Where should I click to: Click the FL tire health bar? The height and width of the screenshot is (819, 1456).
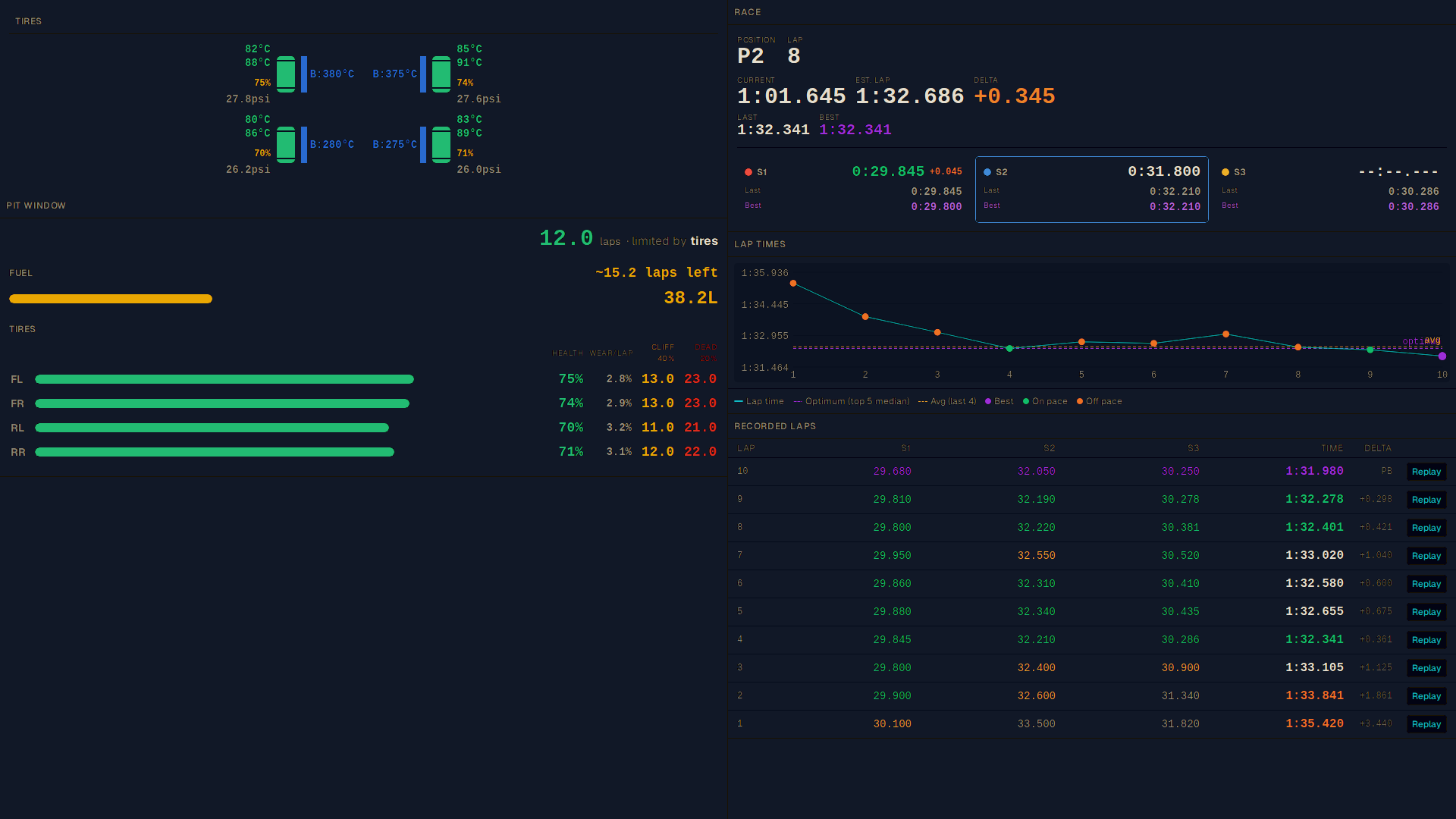click(x=224, y=379)
